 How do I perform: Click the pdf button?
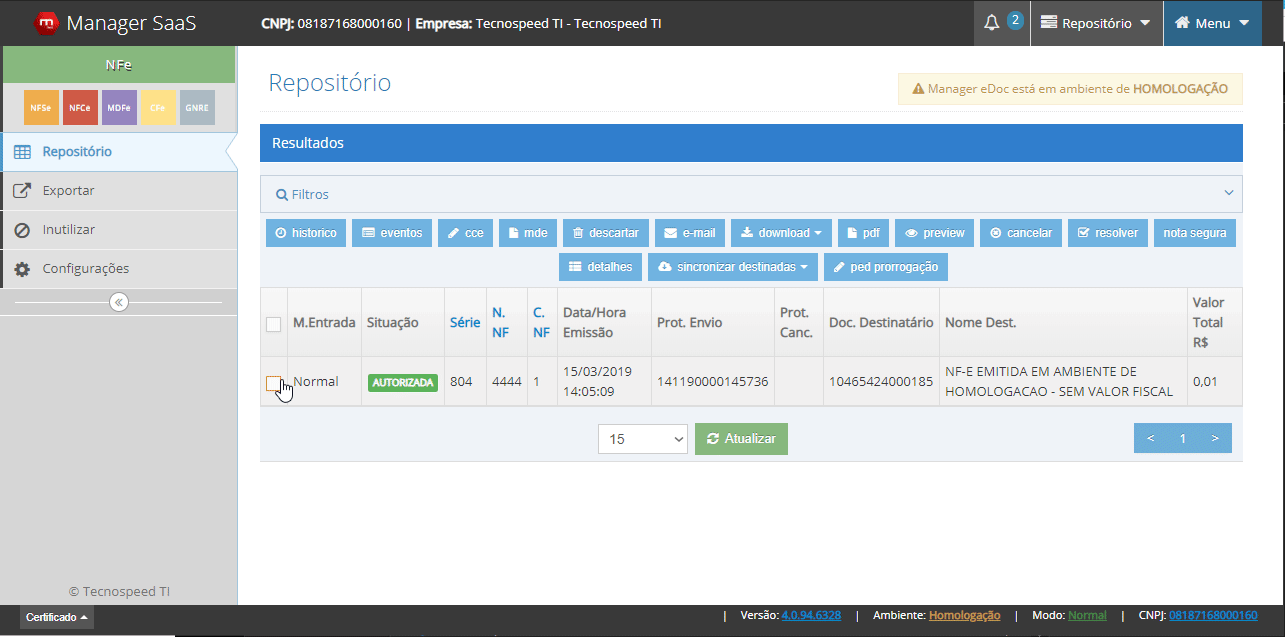(863, 233)
